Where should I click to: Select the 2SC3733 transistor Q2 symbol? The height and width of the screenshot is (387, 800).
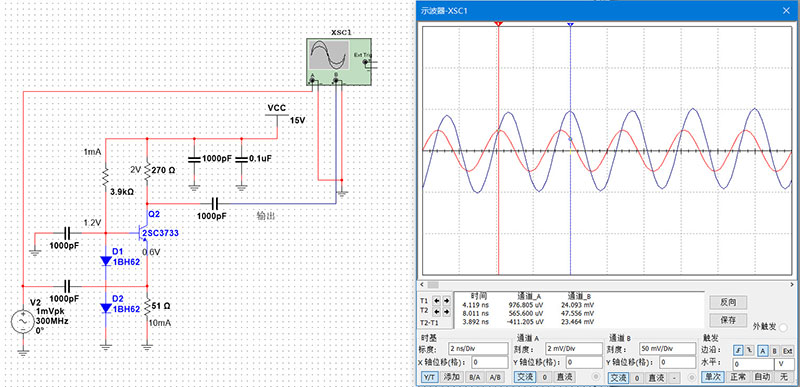[x=143, y=233]
